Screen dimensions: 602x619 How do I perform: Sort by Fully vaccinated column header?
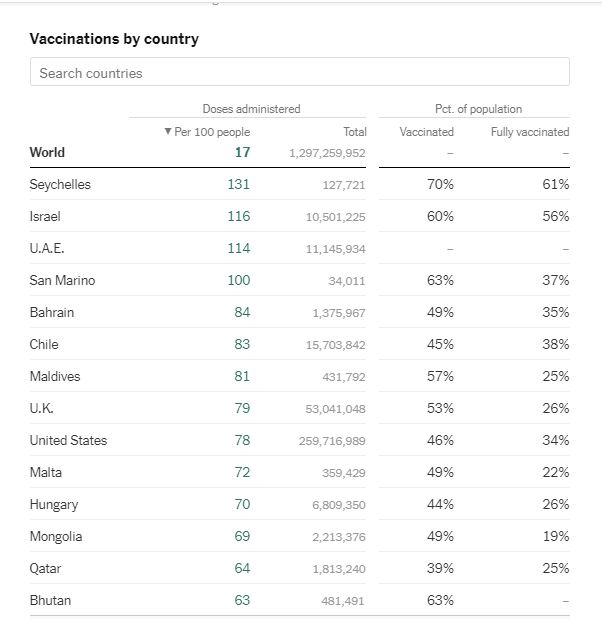point(529,132)
